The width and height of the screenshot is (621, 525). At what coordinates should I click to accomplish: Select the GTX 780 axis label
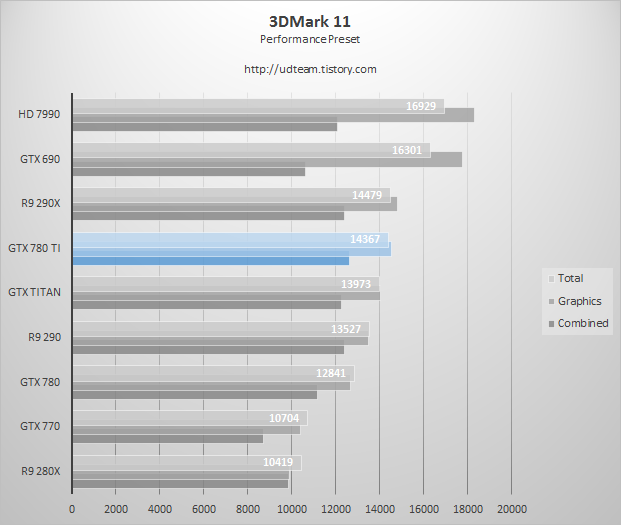click(40, 382)
